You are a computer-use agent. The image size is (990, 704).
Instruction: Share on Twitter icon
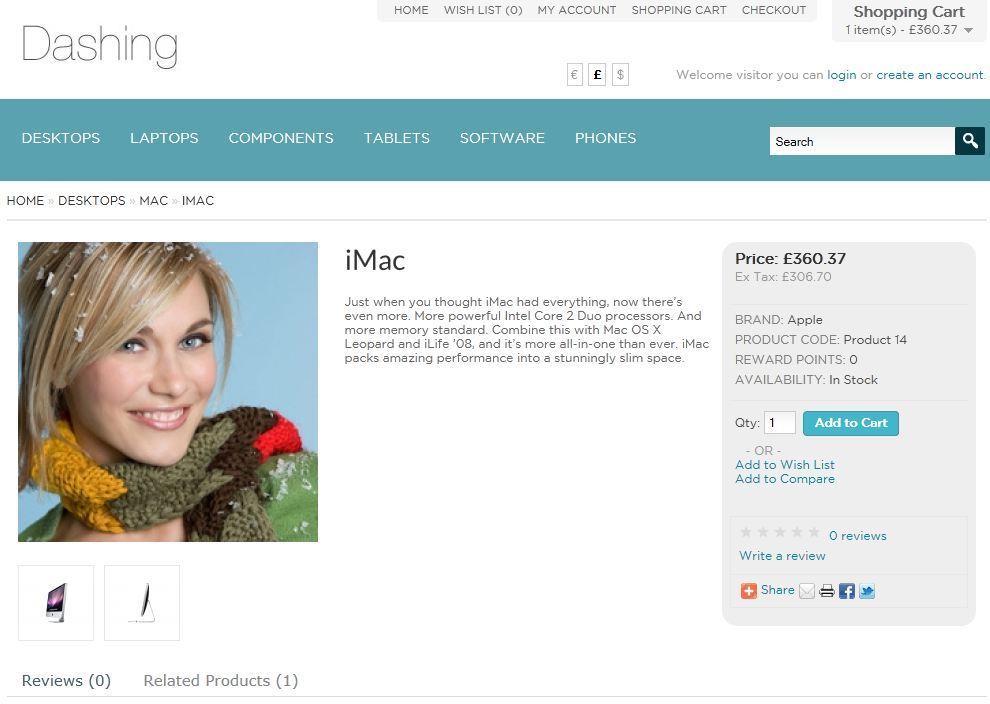(867, 591)
